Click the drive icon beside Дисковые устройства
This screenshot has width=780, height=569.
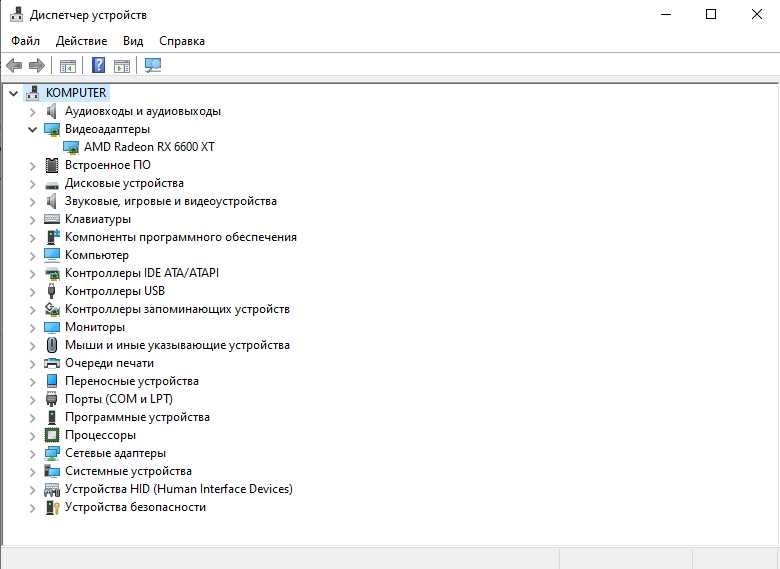[x=52, y=185]
